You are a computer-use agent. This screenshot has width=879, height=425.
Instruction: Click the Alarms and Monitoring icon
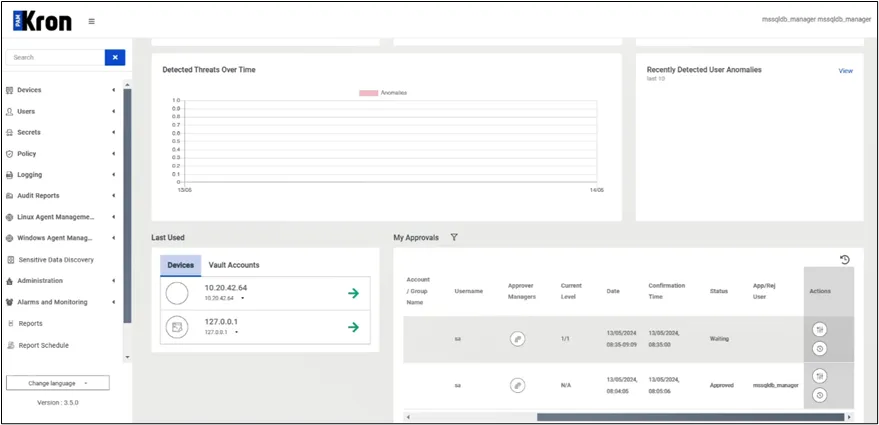(x=10, y=302)
